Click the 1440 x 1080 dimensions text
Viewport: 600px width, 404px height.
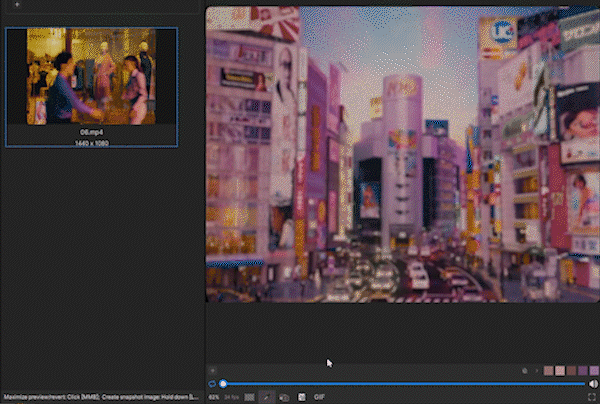tap(91, 143)
